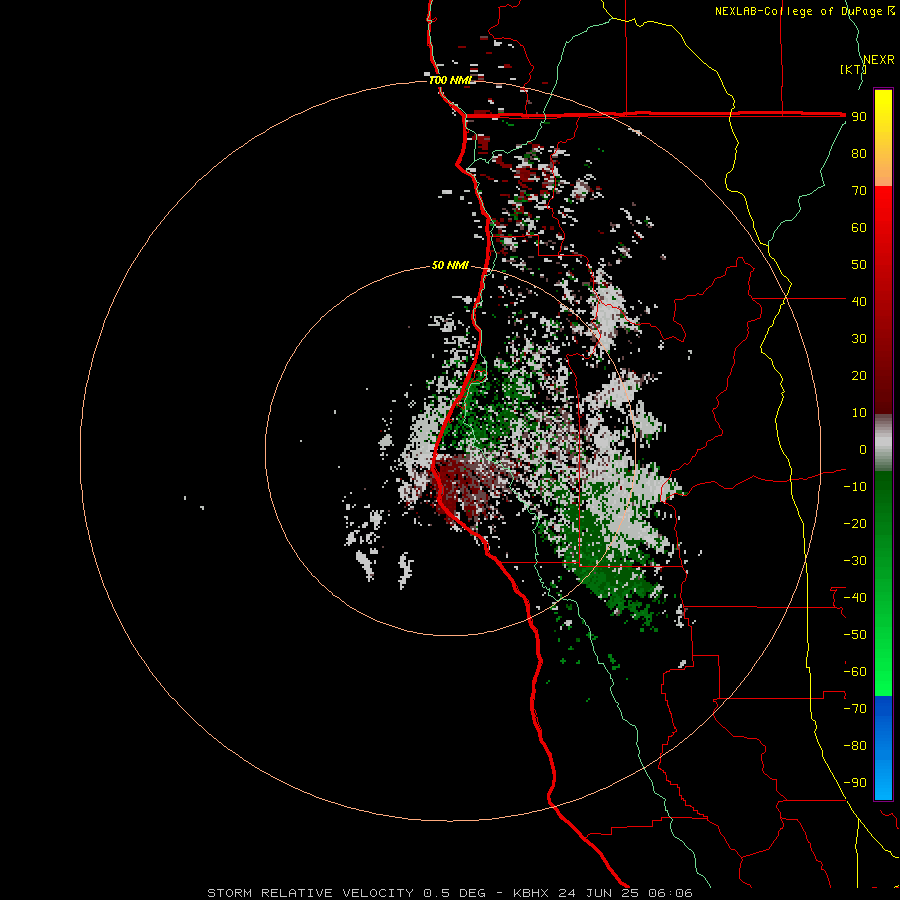Click the positive 50 value on velocity scale

[x=859, y=265]
